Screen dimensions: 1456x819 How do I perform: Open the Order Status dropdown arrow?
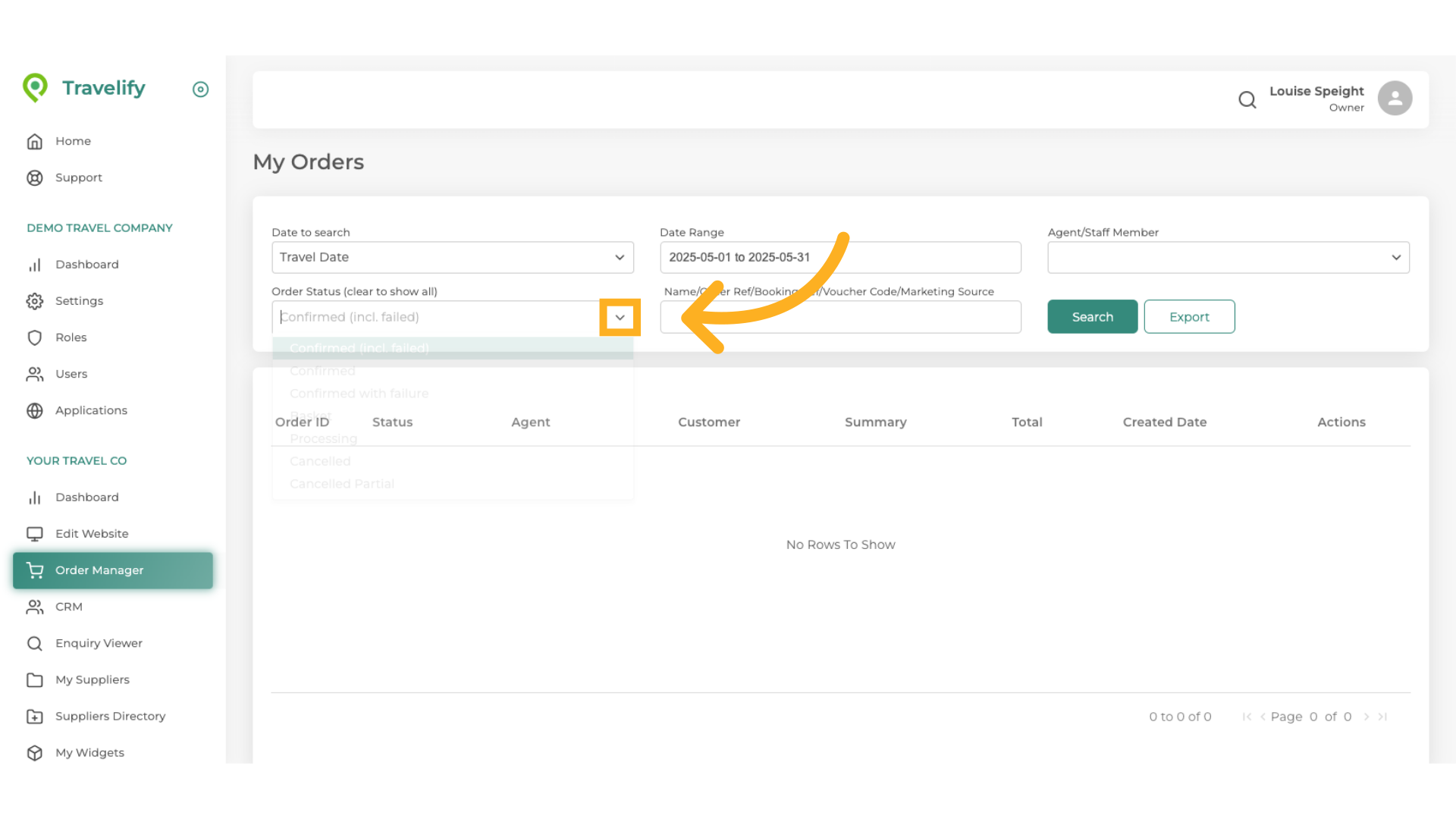click(x=620, y=317)
